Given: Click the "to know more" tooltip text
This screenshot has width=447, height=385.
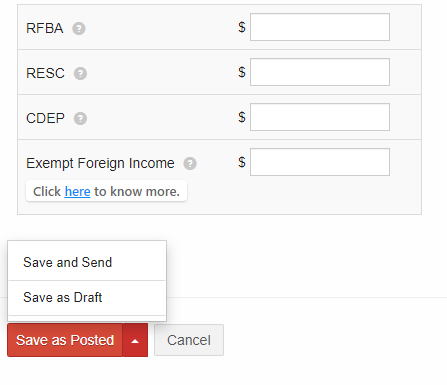Looking at the screenshot, I should tap(137, 192).
